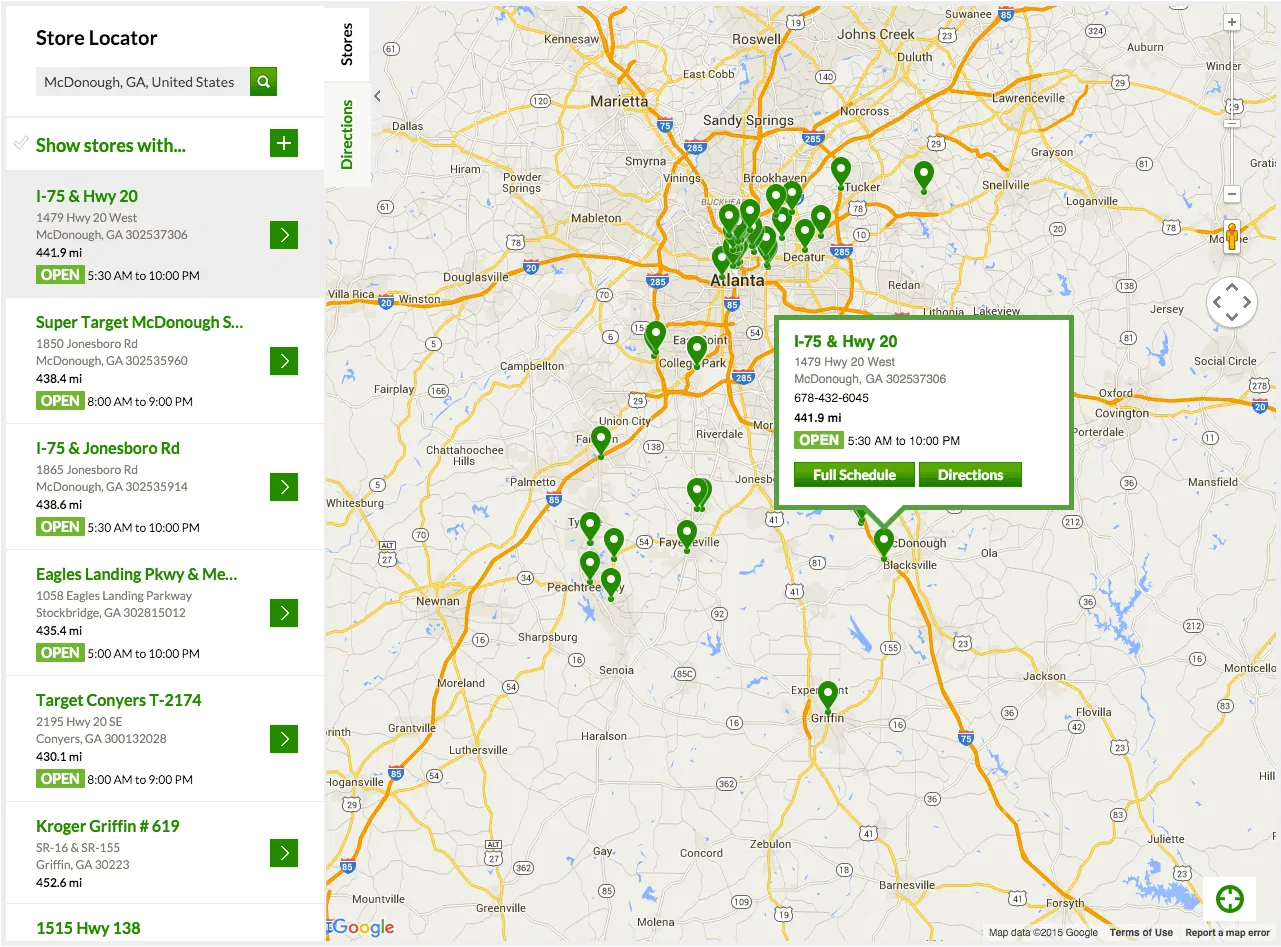Expand Show stores with filter options
Screen dimensions: 1281x947
coord(284,144)
